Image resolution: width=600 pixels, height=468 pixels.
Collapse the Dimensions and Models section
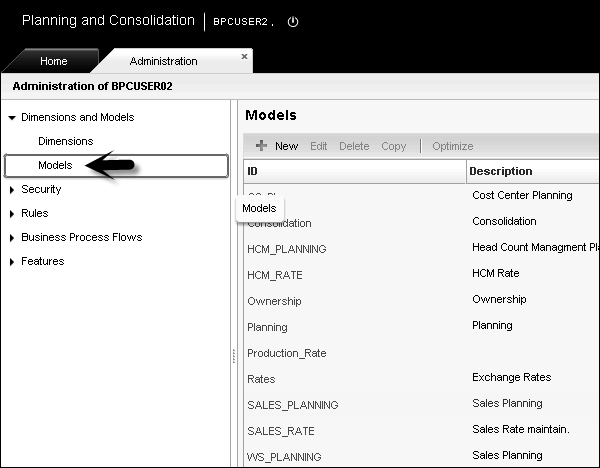12,118
